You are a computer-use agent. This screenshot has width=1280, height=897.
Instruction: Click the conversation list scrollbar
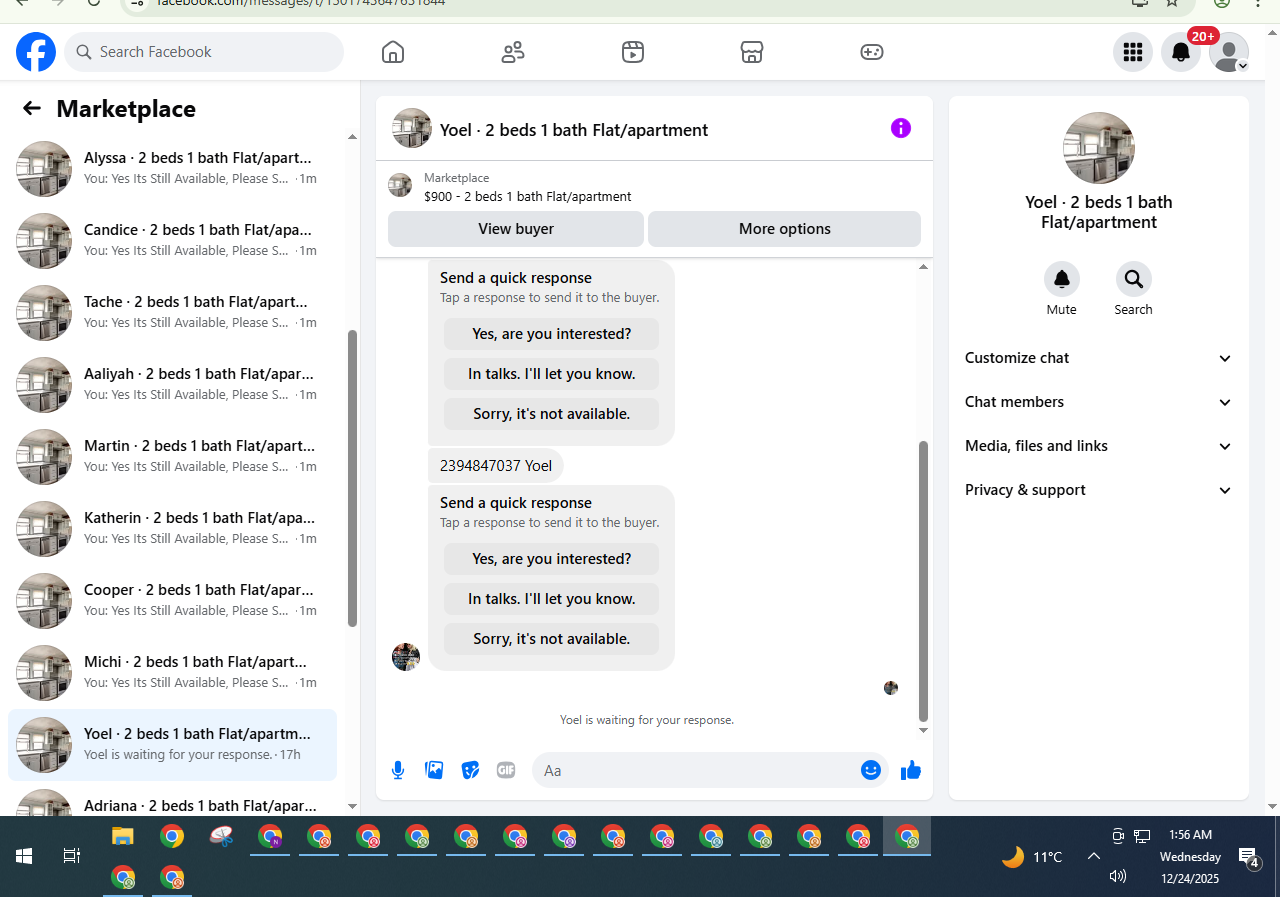pos(352,478)
